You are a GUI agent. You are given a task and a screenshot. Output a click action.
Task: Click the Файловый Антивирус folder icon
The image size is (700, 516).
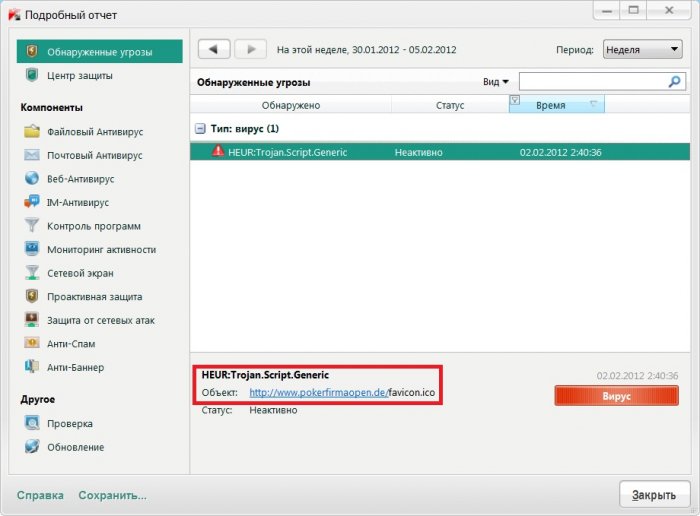coord(32,131)
